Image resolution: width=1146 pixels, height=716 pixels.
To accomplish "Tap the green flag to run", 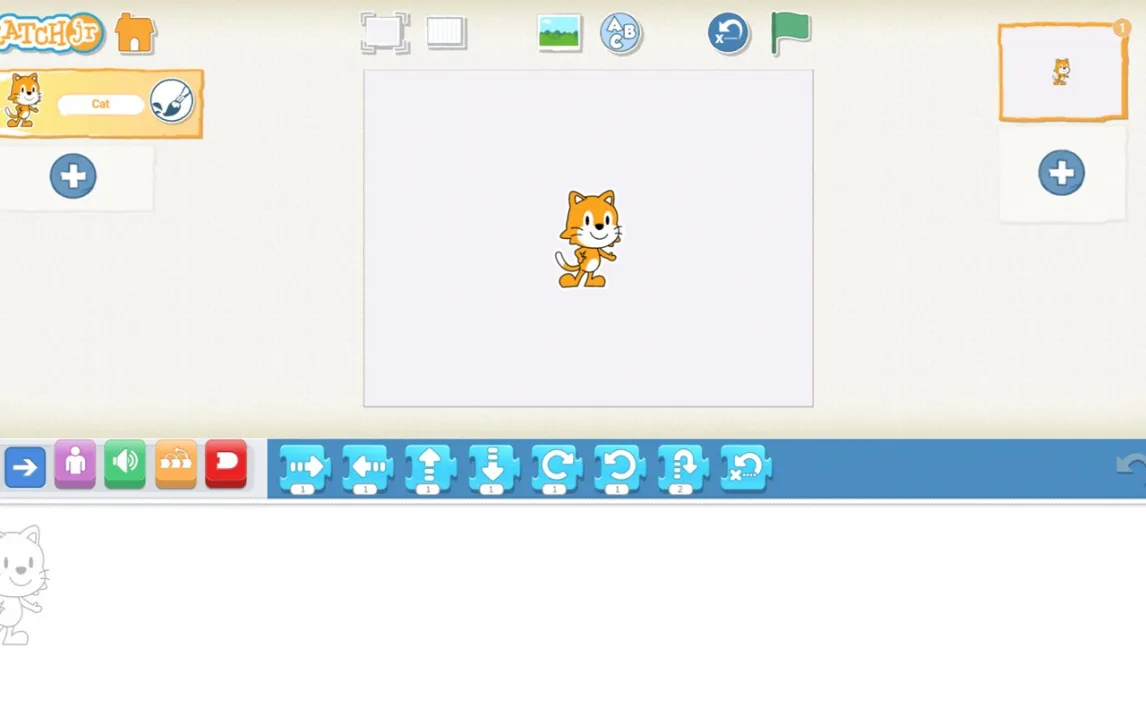I will click(790, 33).
